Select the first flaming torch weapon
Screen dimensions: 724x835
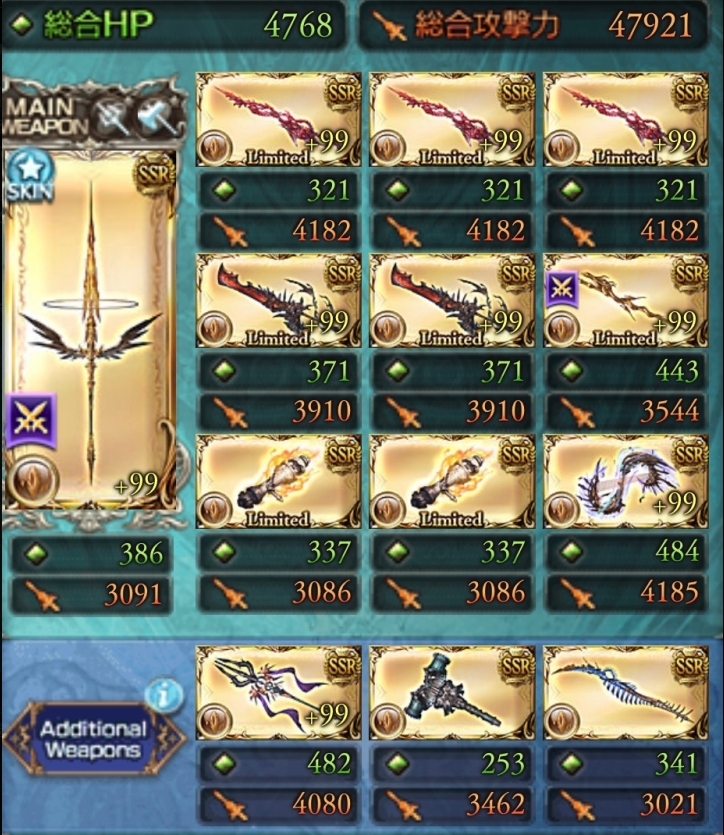tap(278, 481)
